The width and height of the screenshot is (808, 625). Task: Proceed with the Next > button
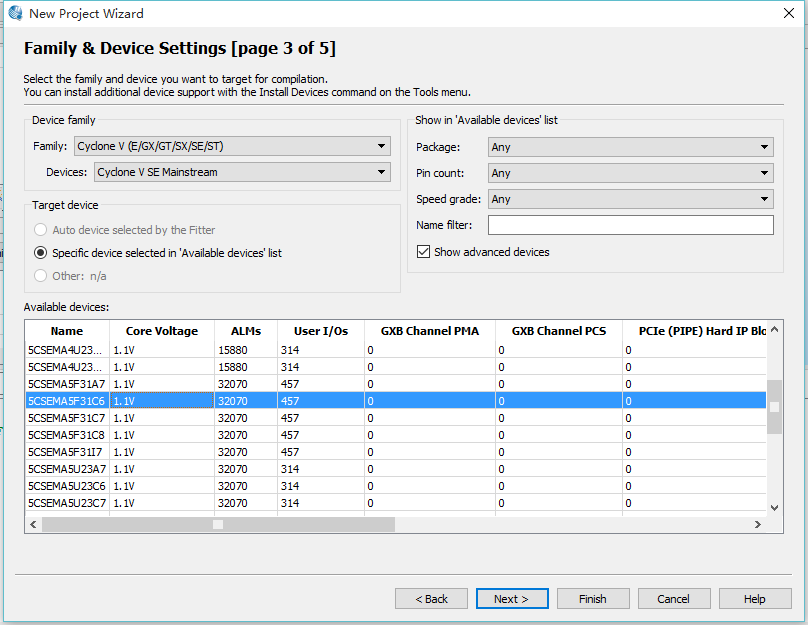[512, 599]
